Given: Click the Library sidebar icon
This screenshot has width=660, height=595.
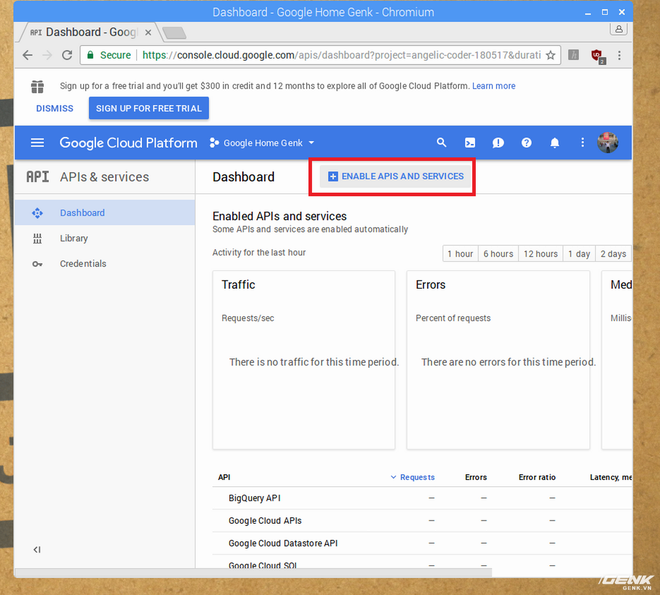Looking at the screenshot, I should 37,239.
